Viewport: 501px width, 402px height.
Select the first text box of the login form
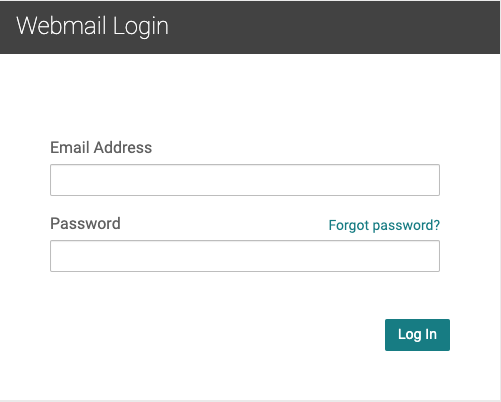245,180
